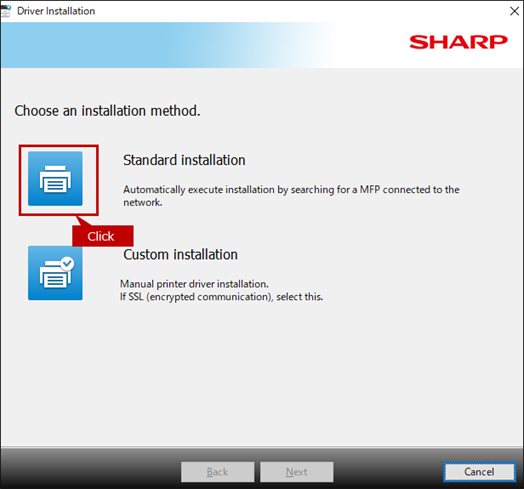Viewport: 524px width, 489px height.
Task: Select the Custom installation printer icon
Action: click(55, 273)
